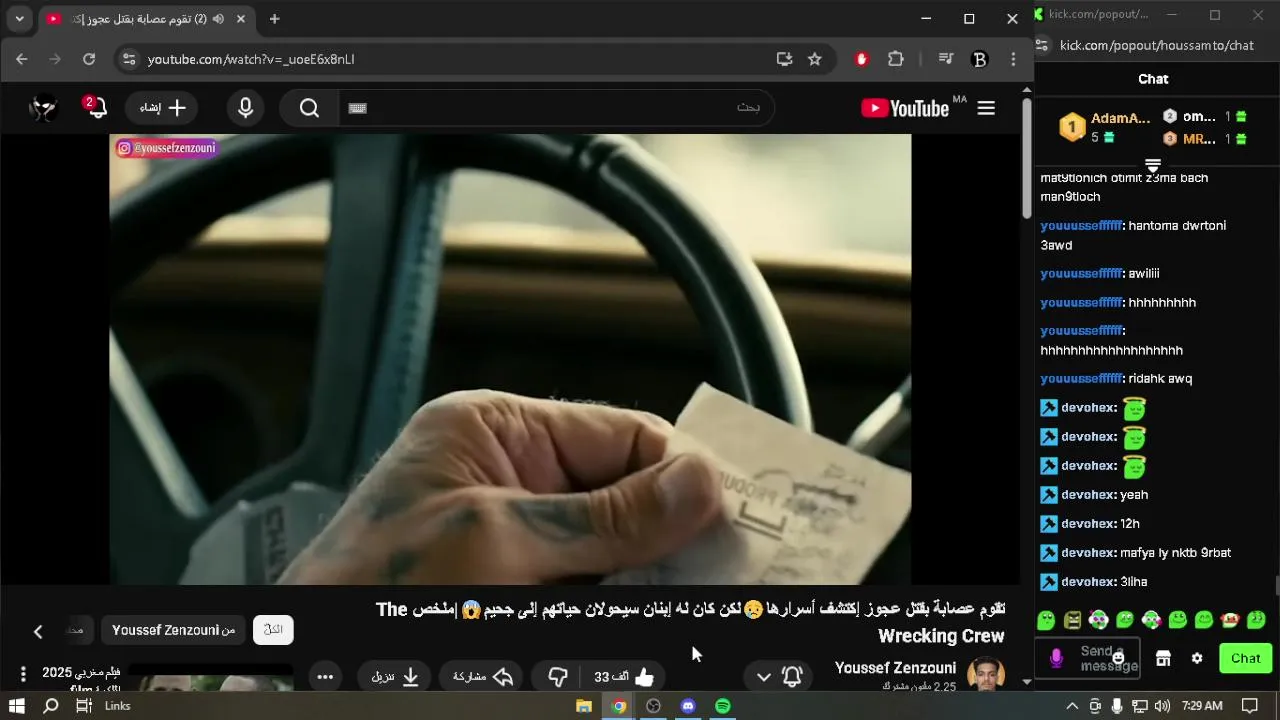Viewport: 1280px width, 720px height.
Task: Reload the YouTube page
Action: [89, 59]
